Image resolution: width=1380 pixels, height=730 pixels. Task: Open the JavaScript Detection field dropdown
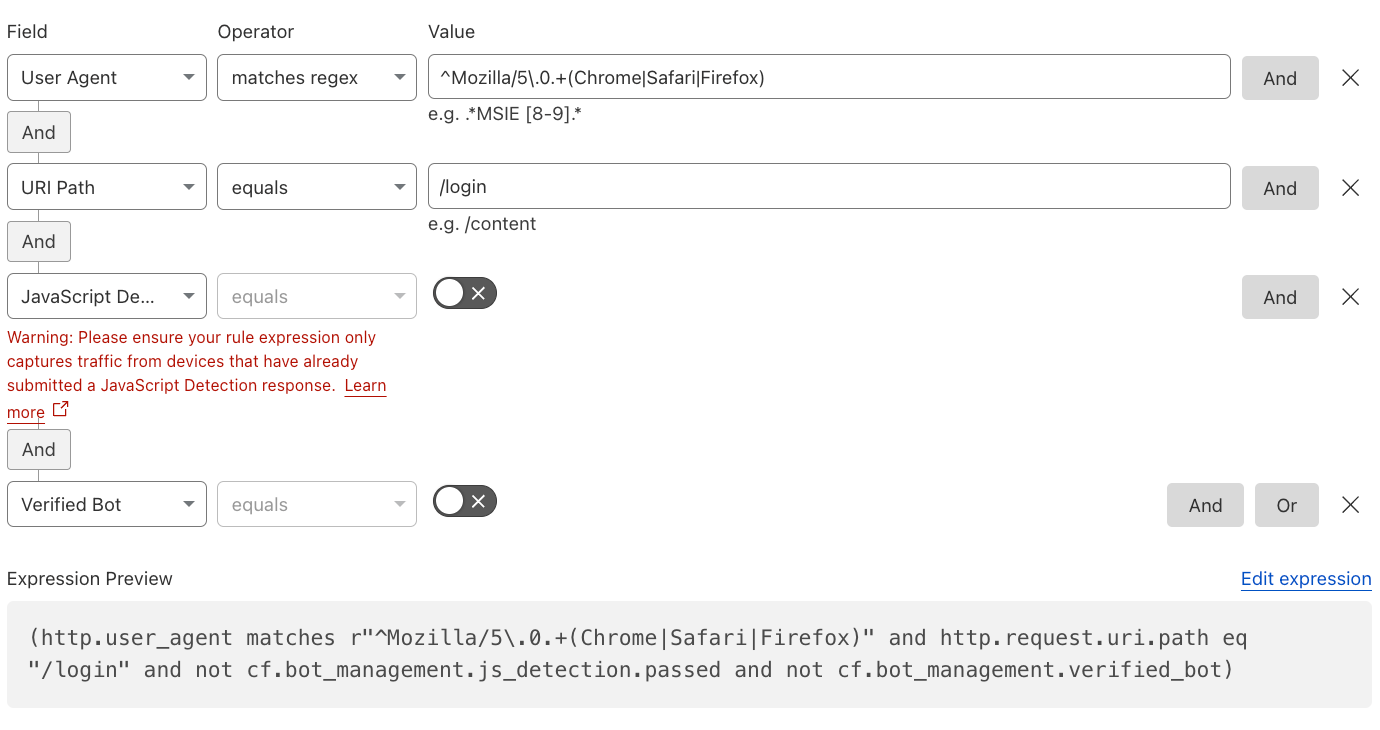click(107, 296)
